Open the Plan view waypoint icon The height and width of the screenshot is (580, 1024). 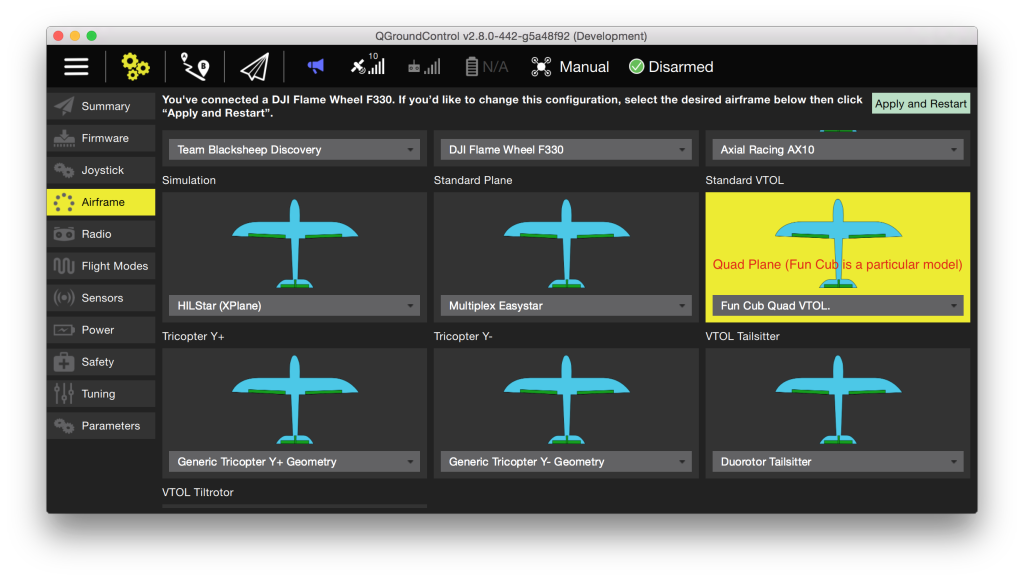194,66
